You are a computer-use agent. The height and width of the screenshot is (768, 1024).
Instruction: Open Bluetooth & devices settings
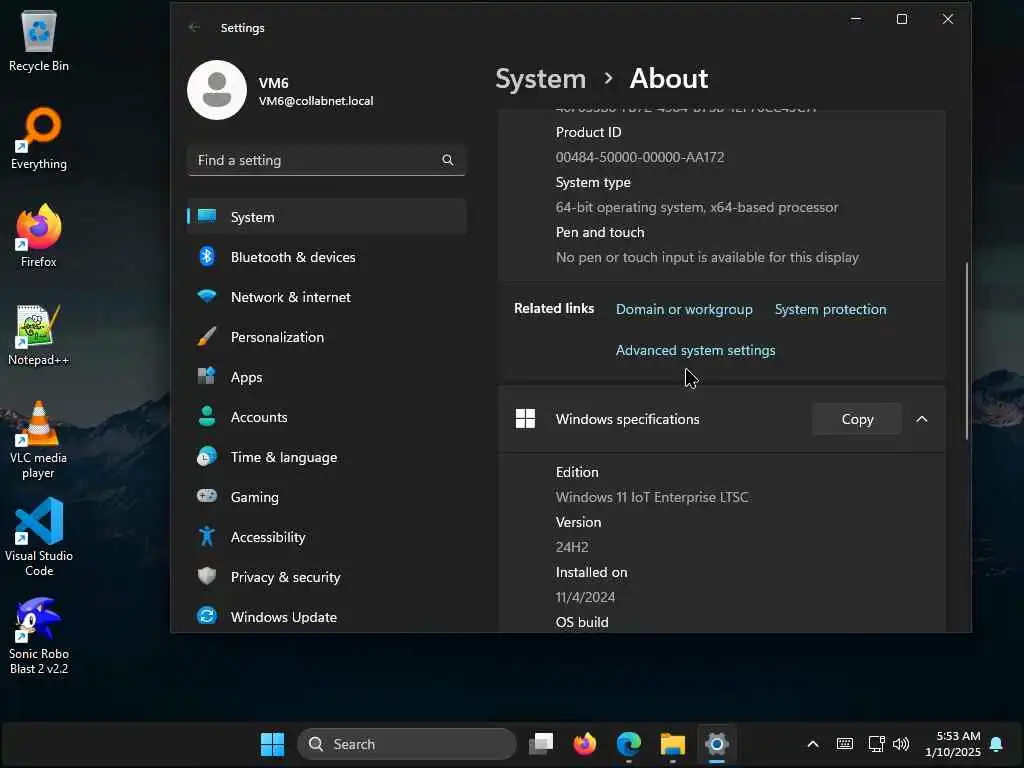(x=327, y=257)
